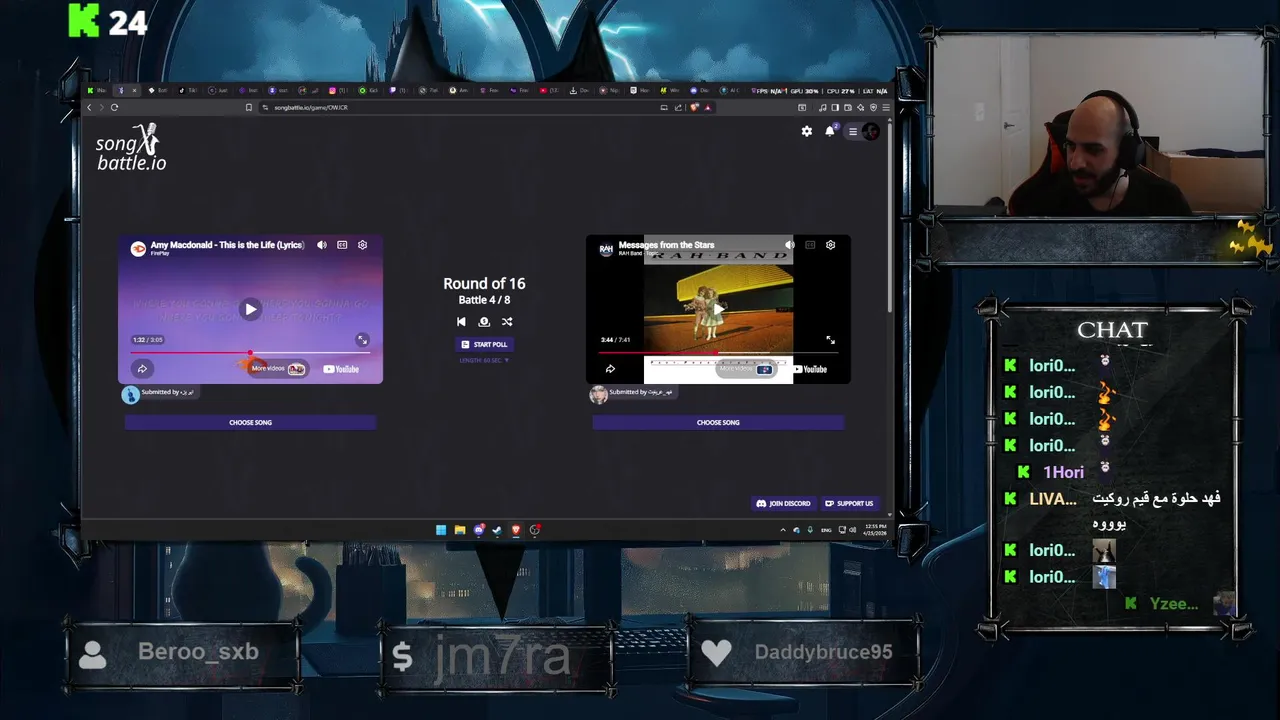Click the songbattle.io logo
The height and width of the screenshot is (720, 1280).
click(131, 147)
